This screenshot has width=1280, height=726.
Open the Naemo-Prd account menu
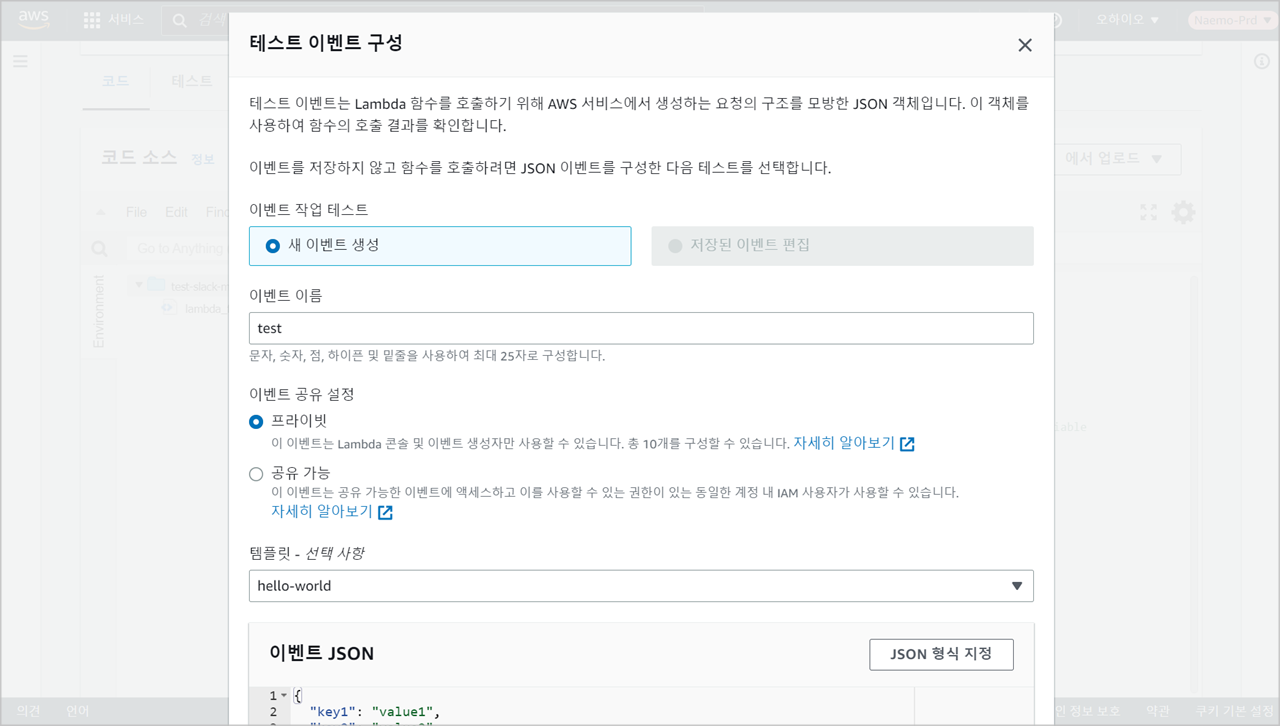click(1232, 20)
